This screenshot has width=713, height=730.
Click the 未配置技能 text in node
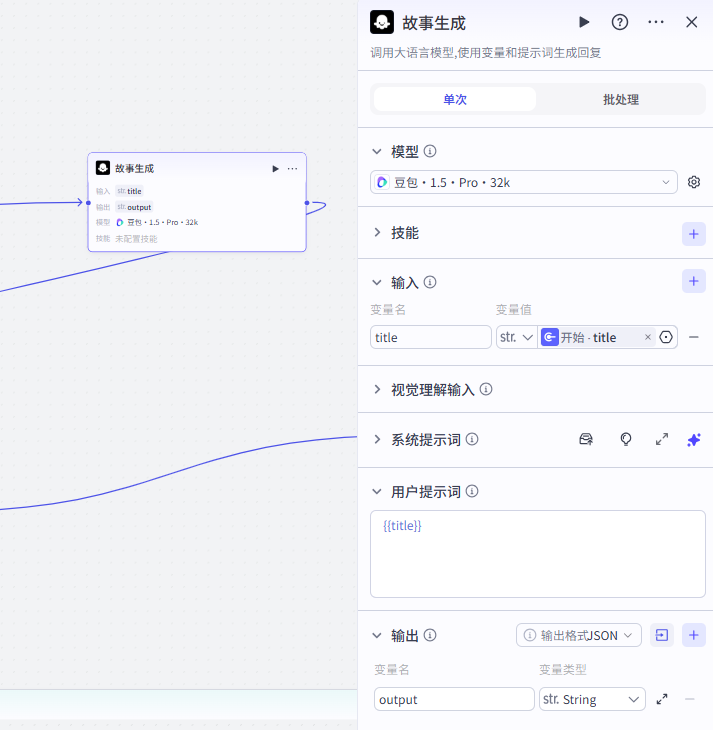pos(136,239)
